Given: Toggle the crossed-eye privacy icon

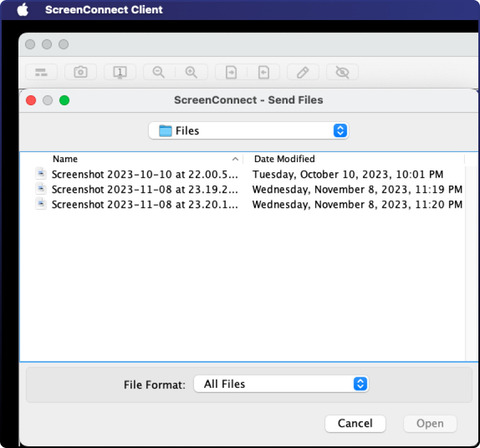Looking at the screenshot, I should click(342, 72).
